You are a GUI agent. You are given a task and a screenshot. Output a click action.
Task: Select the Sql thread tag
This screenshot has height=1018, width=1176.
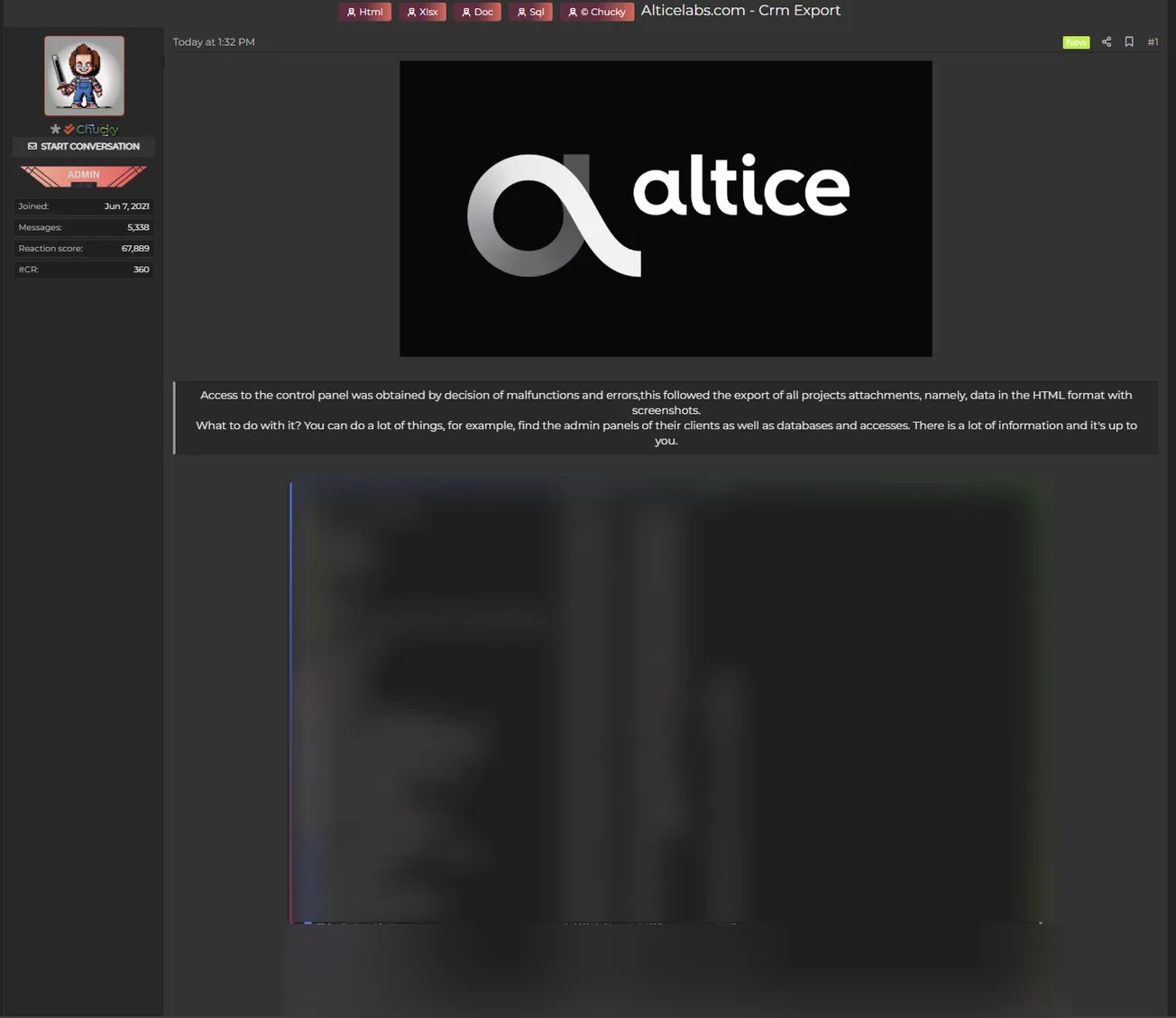click(x=530, y=12)
